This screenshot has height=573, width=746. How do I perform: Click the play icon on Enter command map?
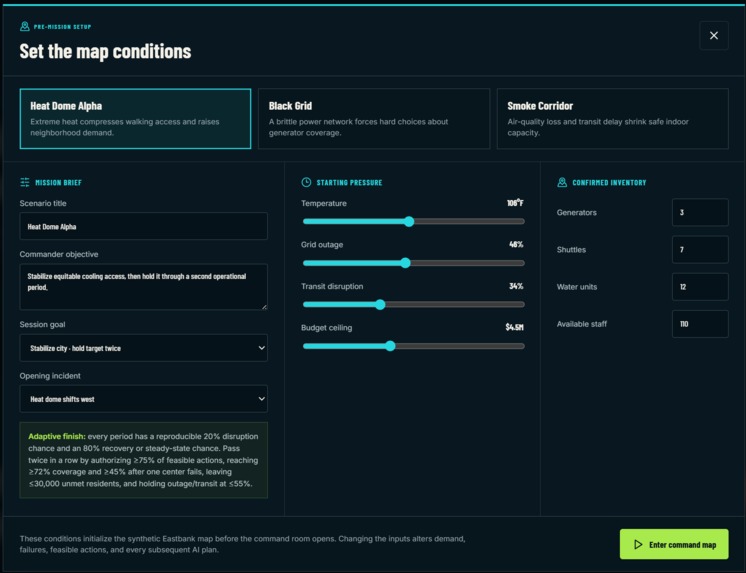click(x=638, y=544)
